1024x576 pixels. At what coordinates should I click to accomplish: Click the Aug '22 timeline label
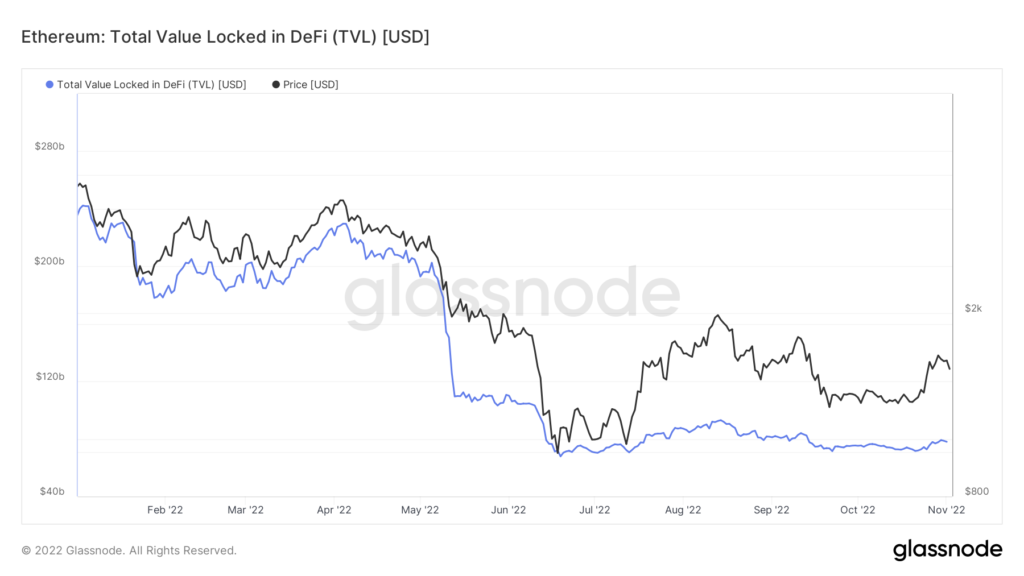682,509
